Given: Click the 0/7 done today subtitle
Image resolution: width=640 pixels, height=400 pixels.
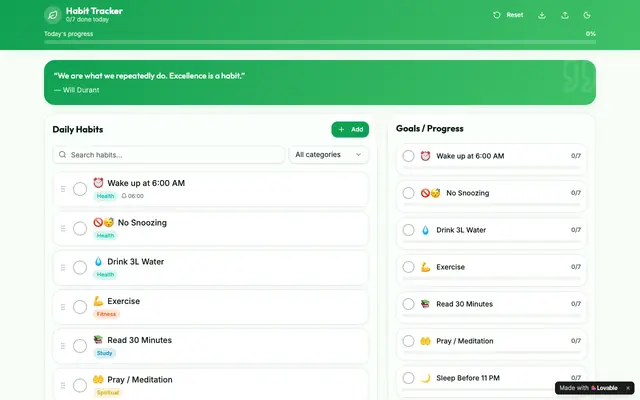Looking at the screenshot, I should point(87,20).
